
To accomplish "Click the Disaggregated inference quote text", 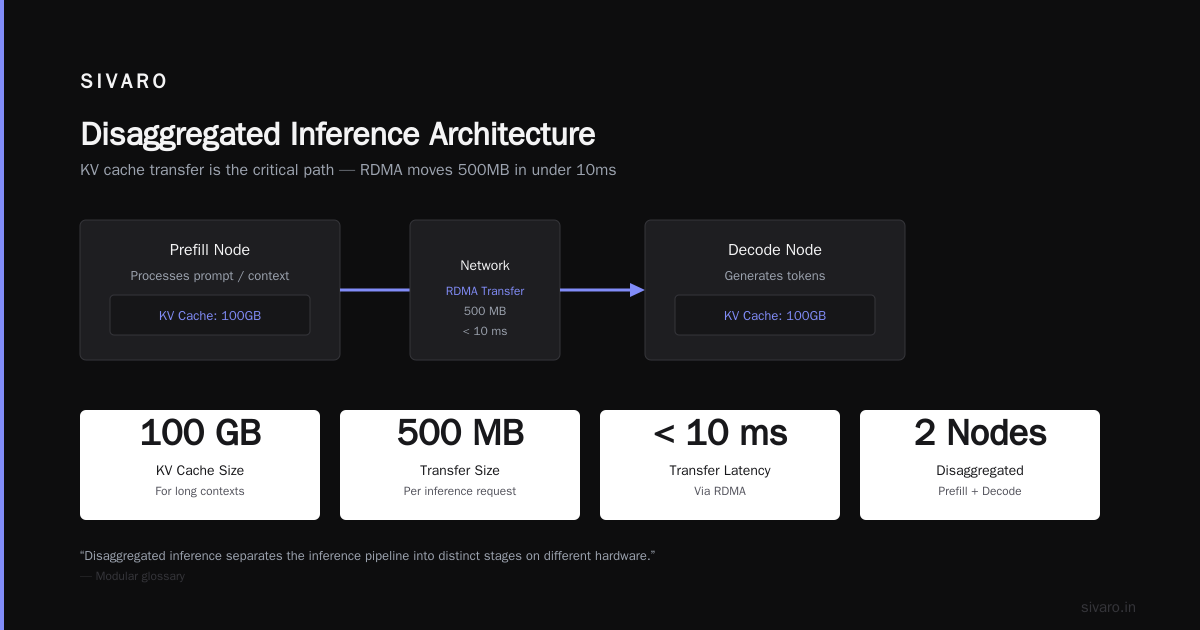I will [x=367, y=555].
